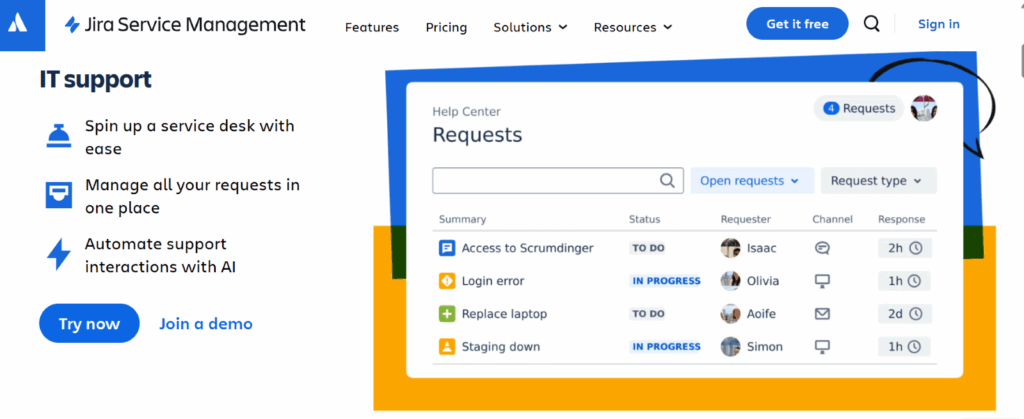The image size is (1024, 419).
Task: Click the lightning bolt automation icon
Action: click(59, 255)
